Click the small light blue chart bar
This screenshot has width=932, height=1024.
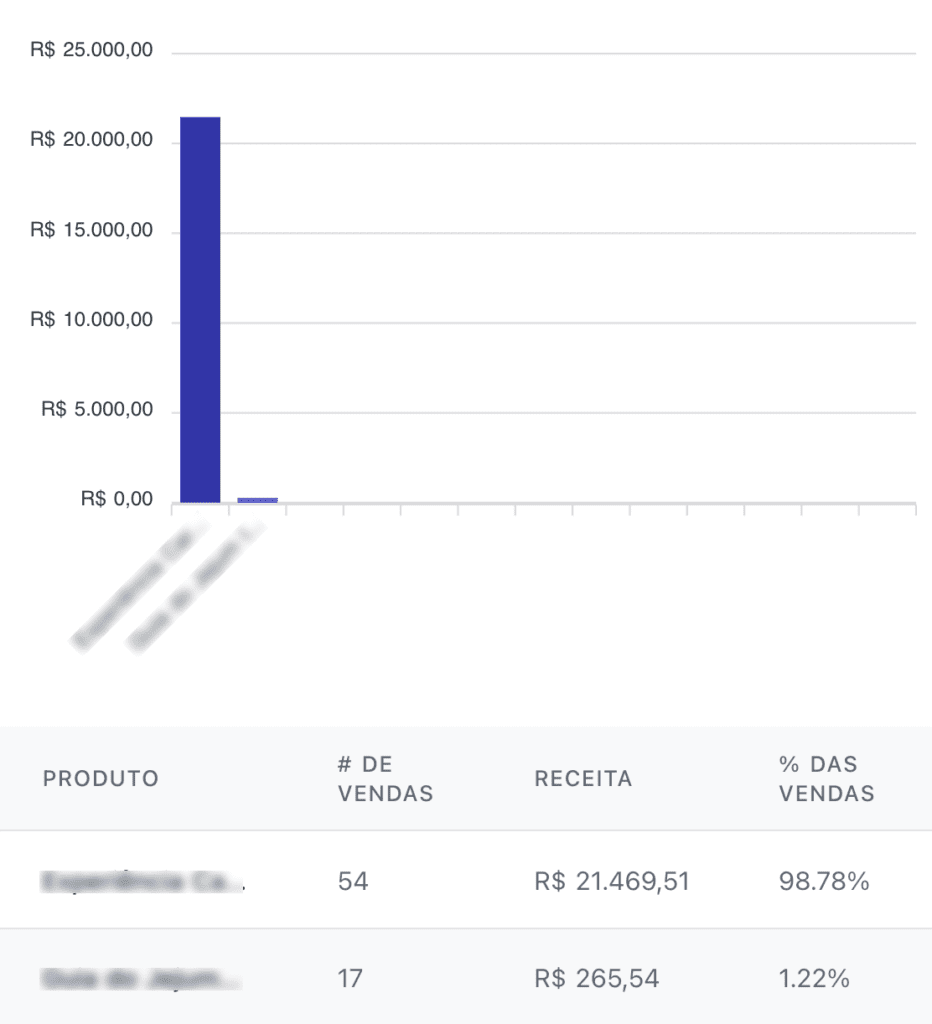pos(257,499)
